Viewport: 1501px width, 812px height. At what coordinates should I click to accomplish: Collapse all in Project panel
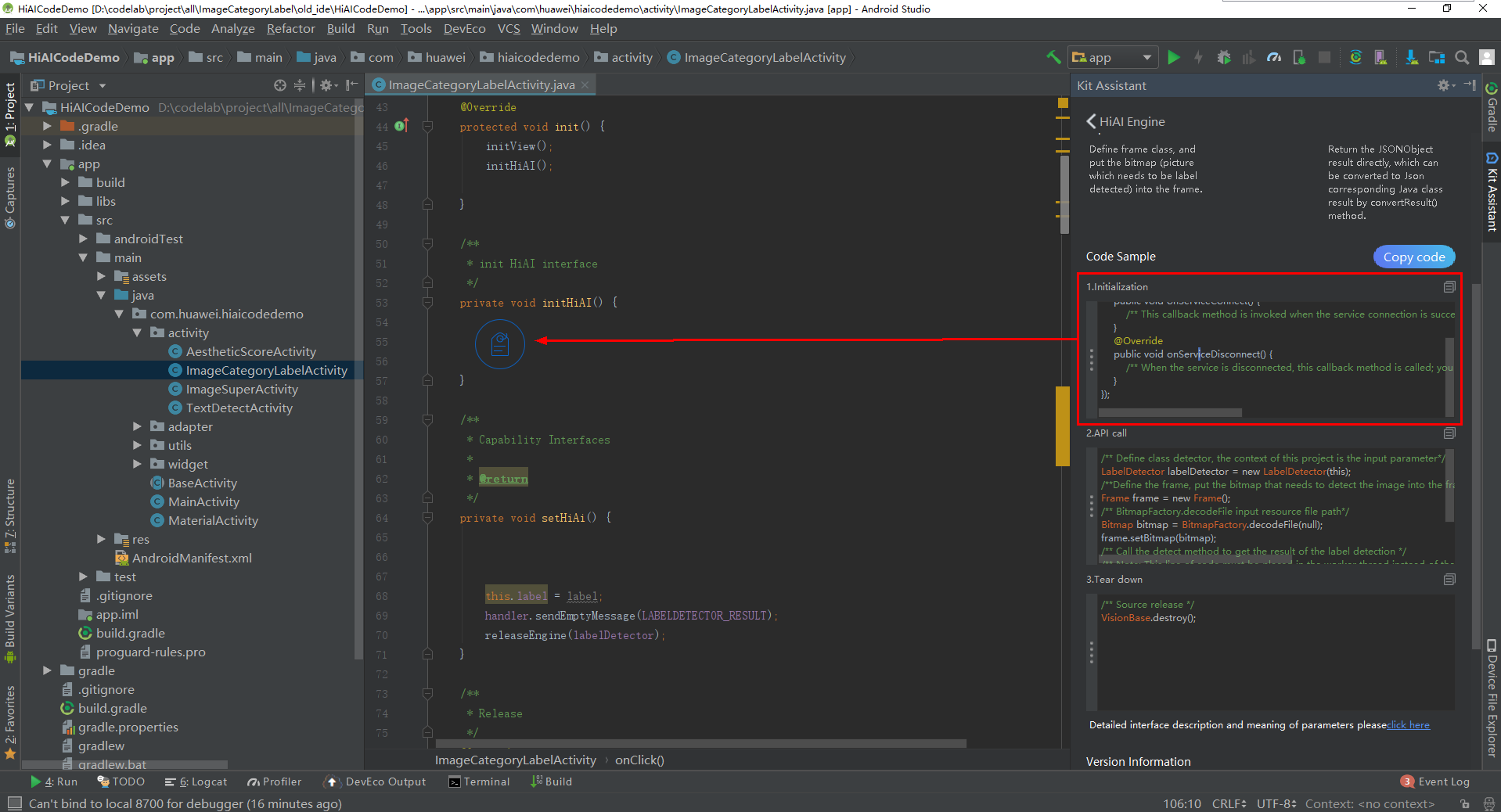click(300, 85)
